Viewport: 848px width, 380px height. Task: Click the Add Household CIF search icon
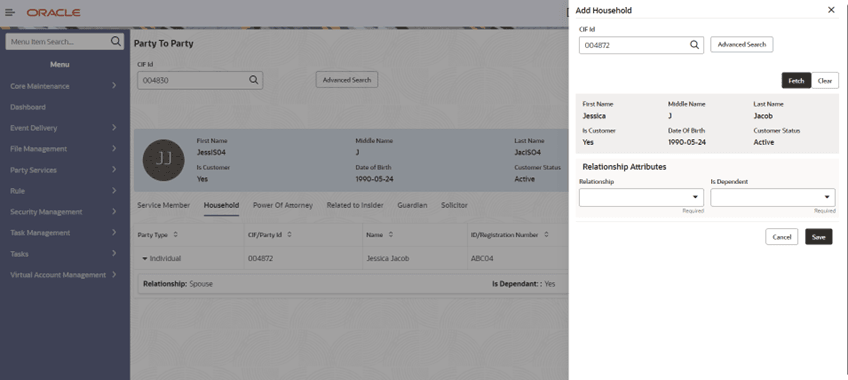[x=694, y=45]
